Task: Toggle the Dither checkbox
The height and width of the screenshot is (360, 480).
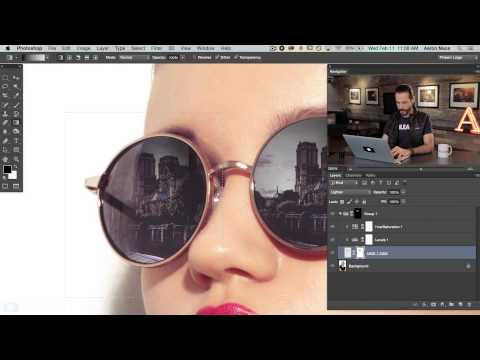Action: coord(217,58)
